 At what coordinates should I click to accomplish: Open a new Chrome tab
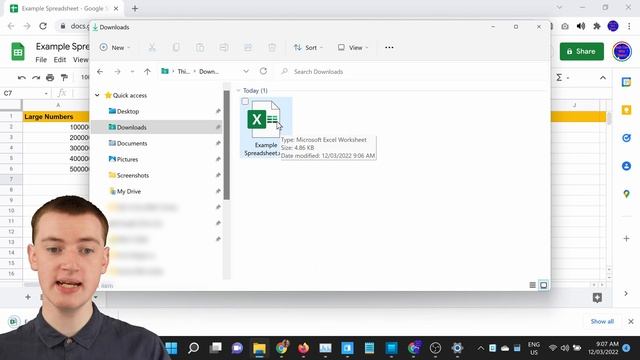135,8
